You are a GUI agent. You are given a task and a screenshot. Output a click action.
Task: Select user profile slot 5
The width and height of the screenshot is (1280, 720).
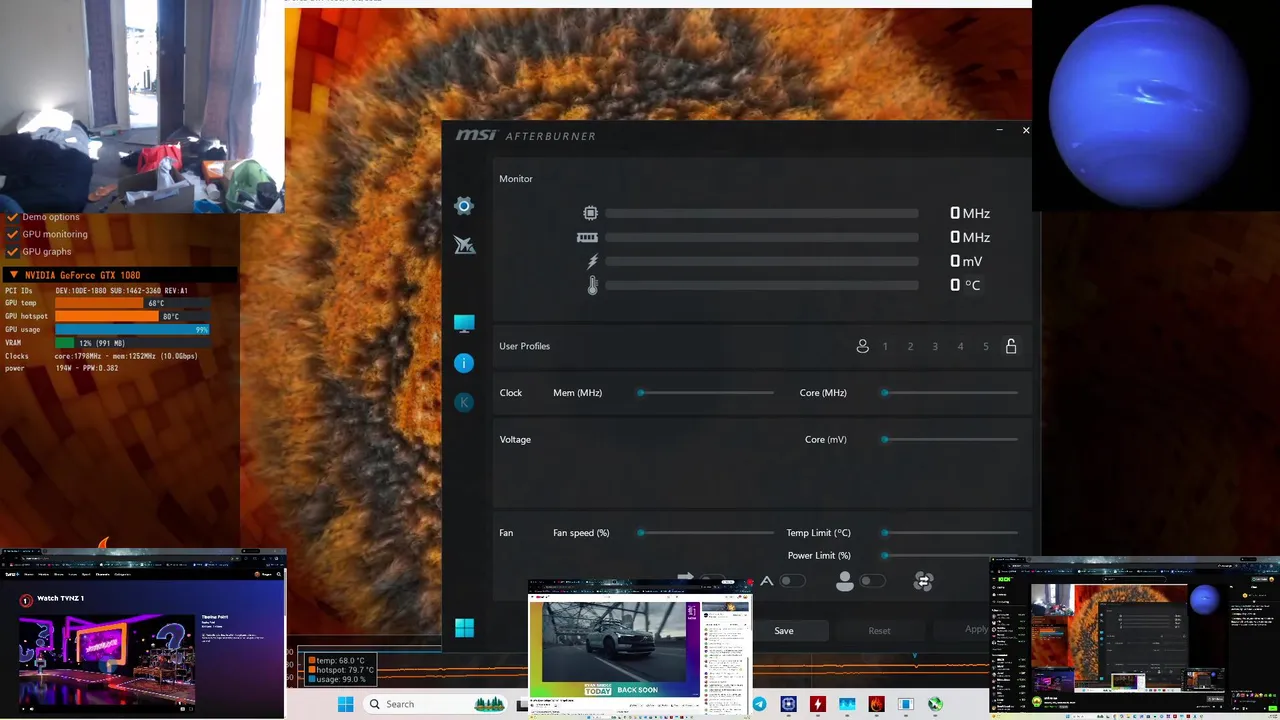(x=985, y=346)
